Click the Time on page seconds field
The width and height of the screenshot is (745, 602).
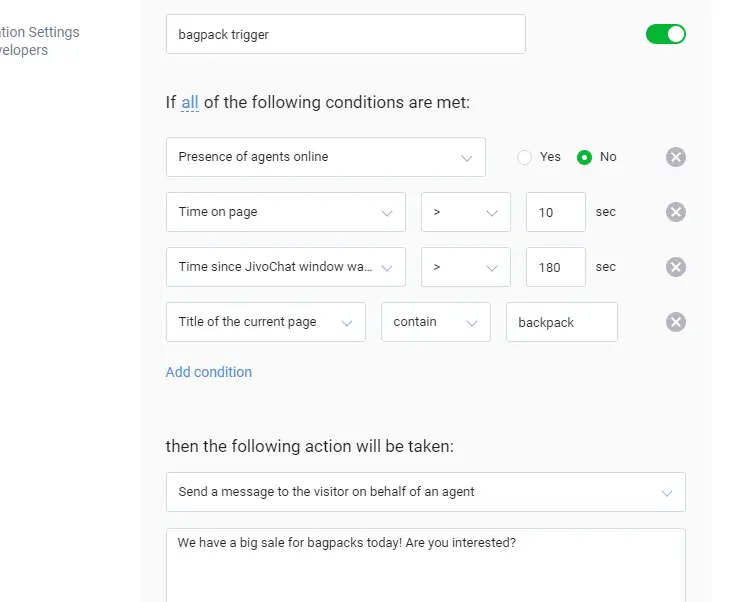(555, 212)
